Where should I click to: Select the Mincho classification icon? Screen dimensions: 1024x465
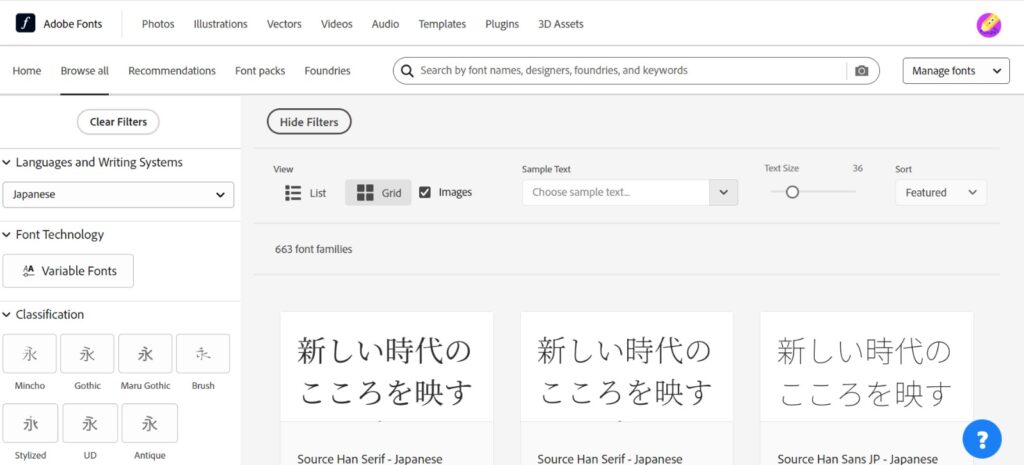[x=29, y=354]
